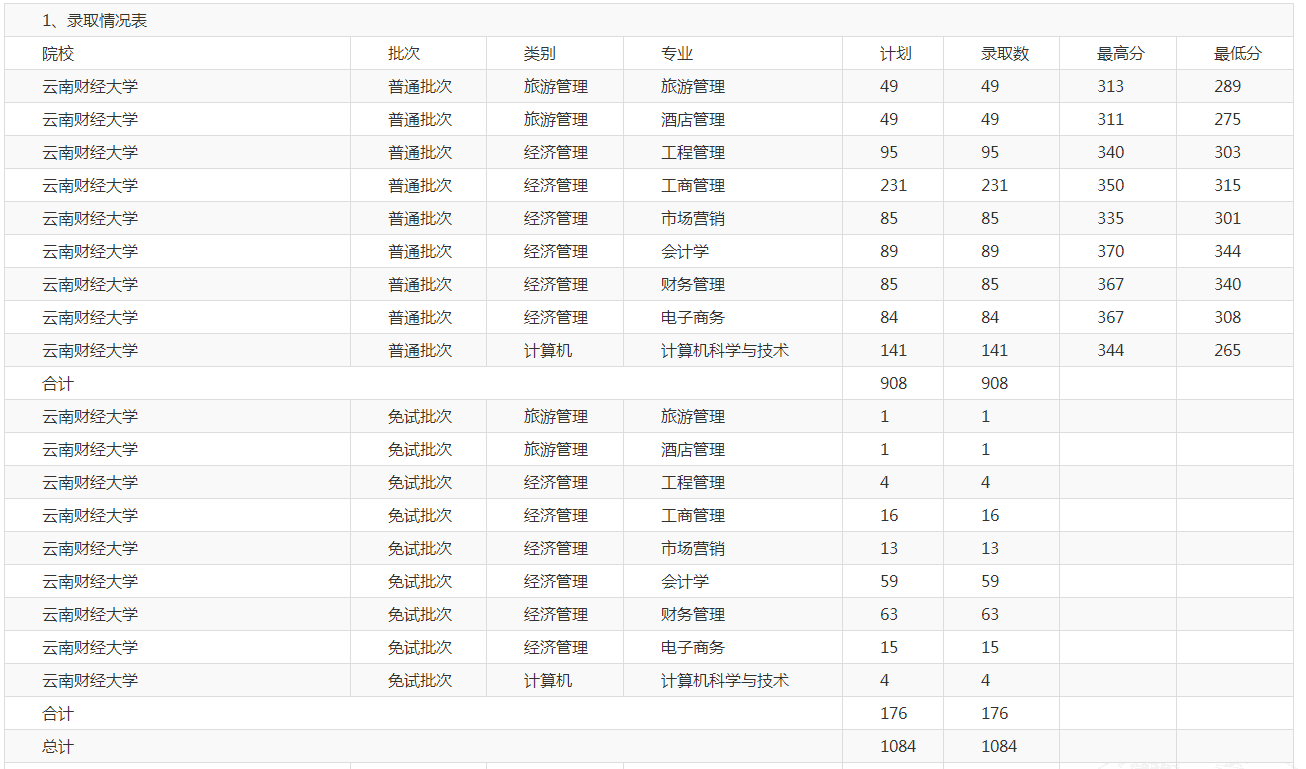
Task: Click the 计划 column header
Action: tap(896, 54)
